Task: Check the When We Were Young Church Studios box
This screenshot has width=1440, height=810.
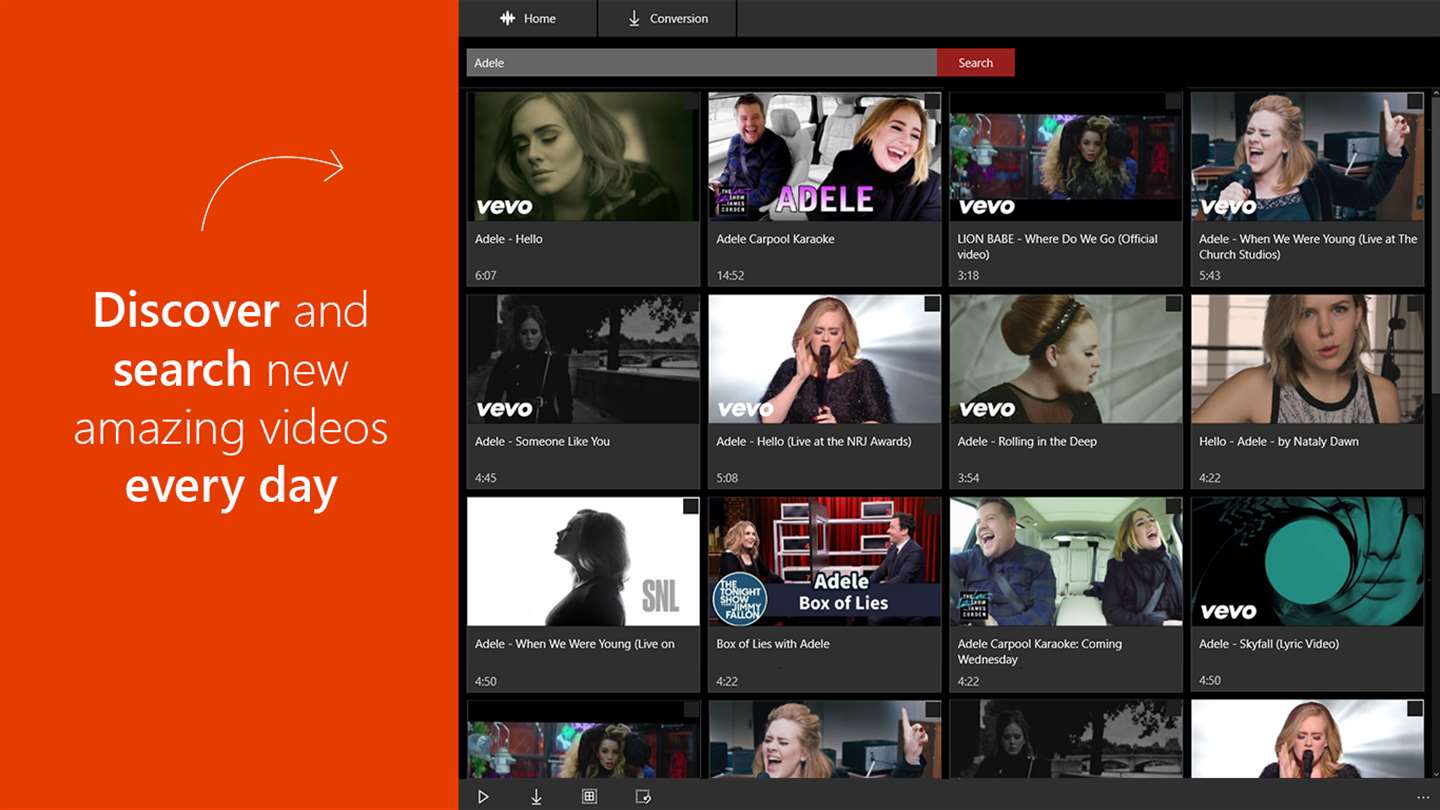Action: [x=1415, y=101]
